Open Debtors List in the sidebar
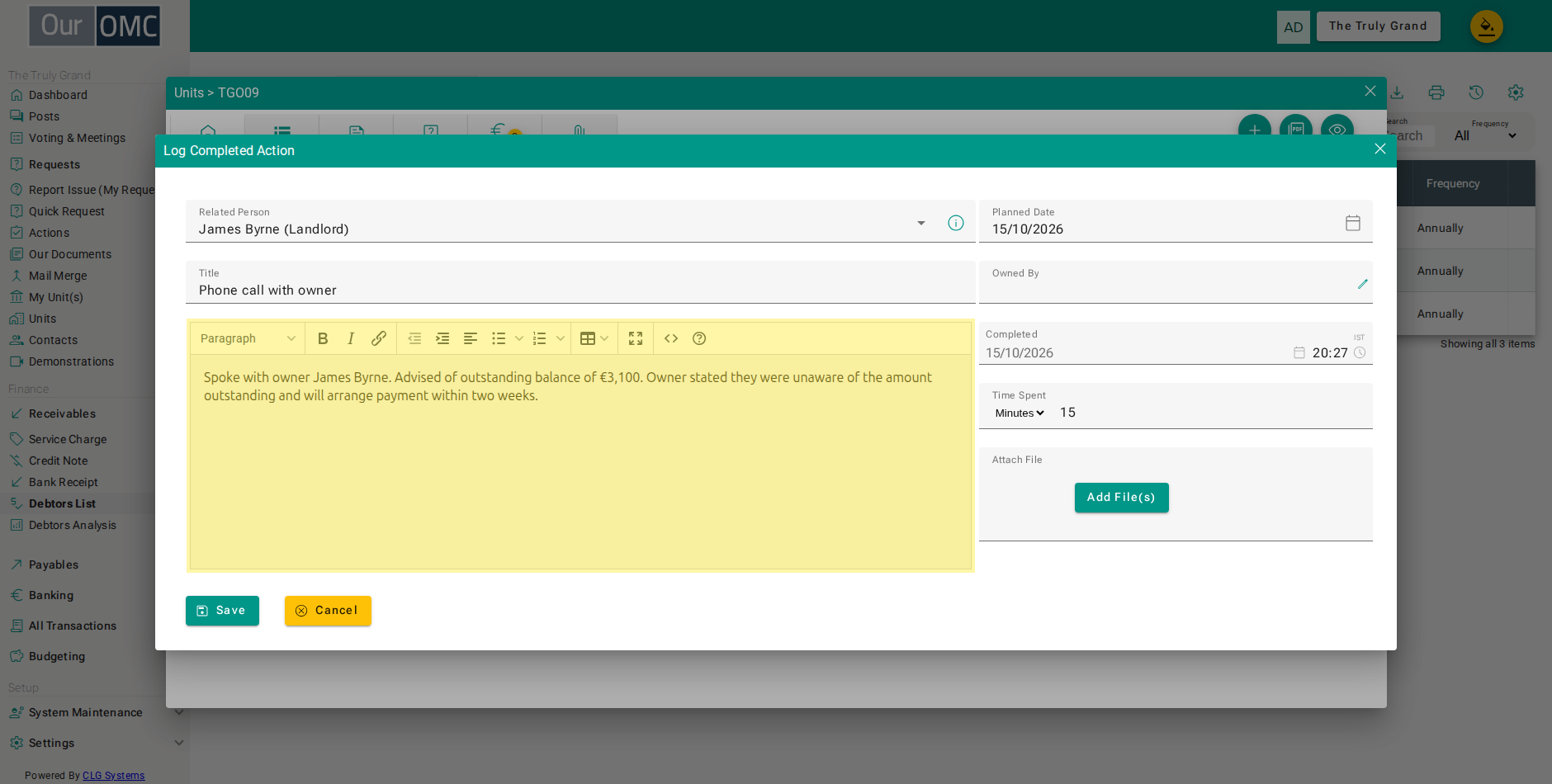This screenshot has width=1552, height=784. [x=62, y=503]
